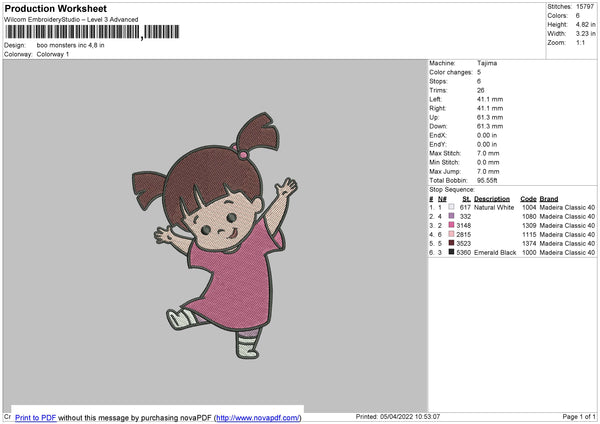This screenshot has width=600, height=424.
Task: Click the "Brand" column header
Action: [x=549, y=199]
